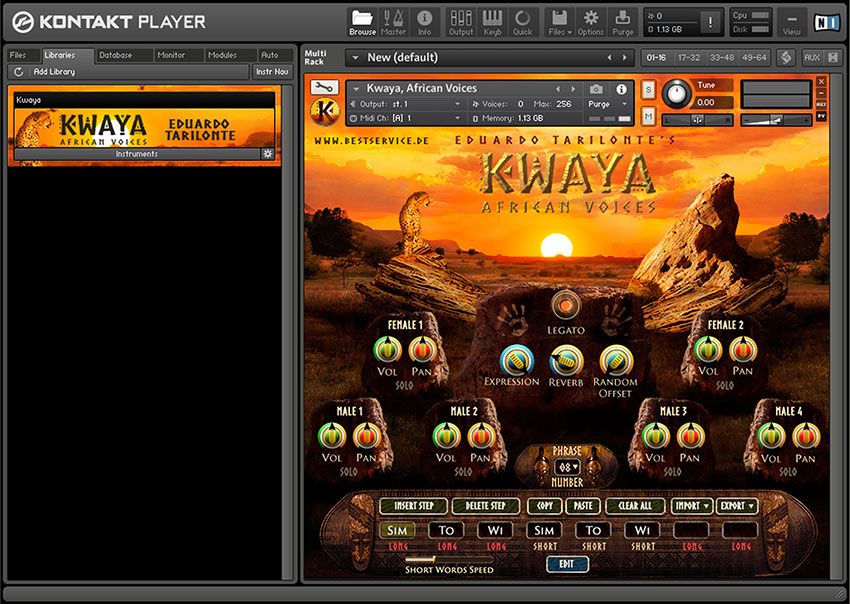This screenshot has width=850, height=604.
Task: Switch to the Auto tab
Action: pyautogui.click(x=270, y=55)
